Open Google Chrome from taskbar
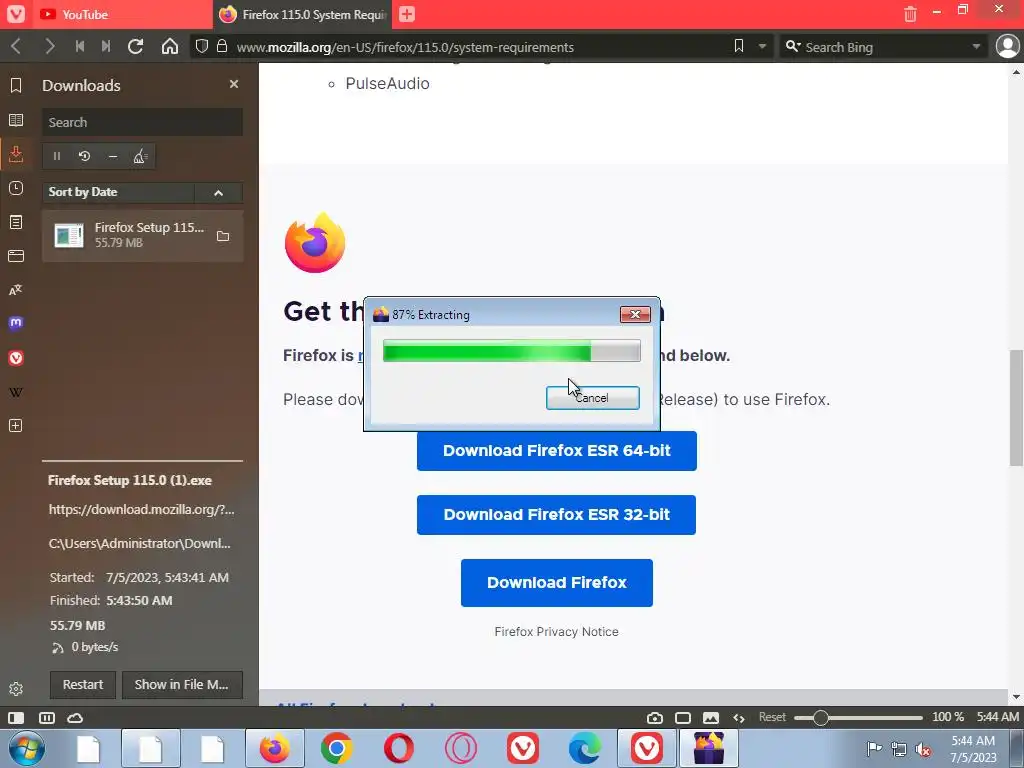Screen dimensions: 1024x768 (x=337, y=748)
